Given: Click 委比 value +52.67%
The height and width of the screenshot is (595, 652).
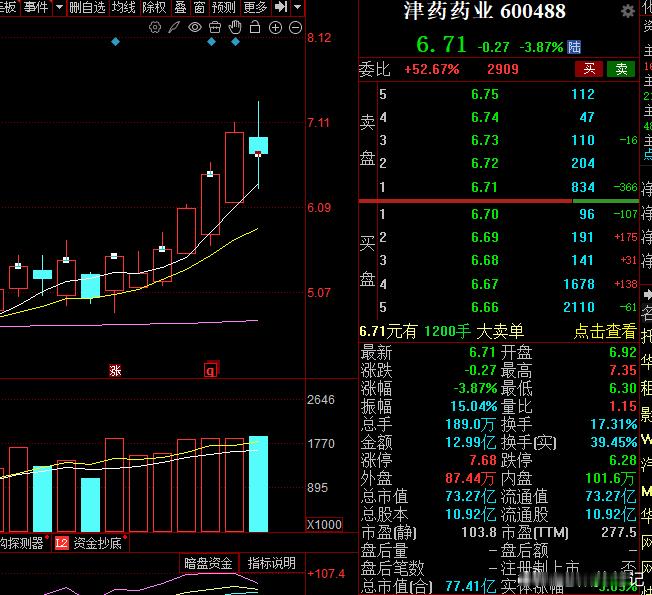Looking at the screenshot, I should [x=432, y=69].
